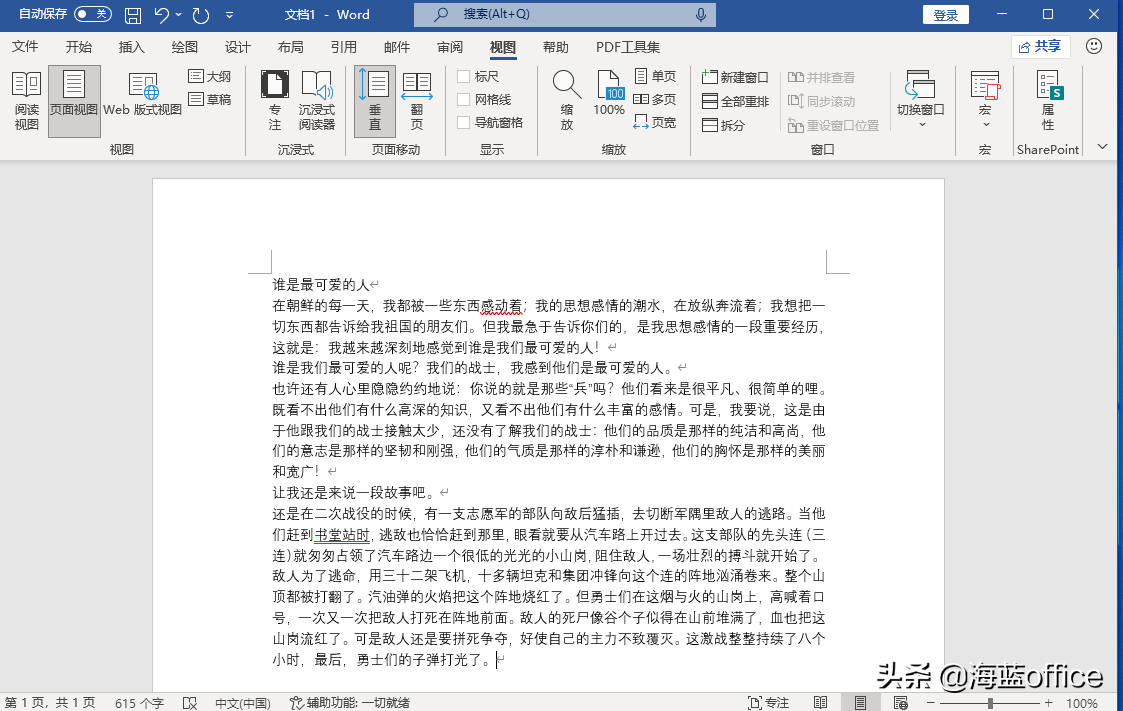Enable the Ruler (标尺) checkbox

point(464,77)
